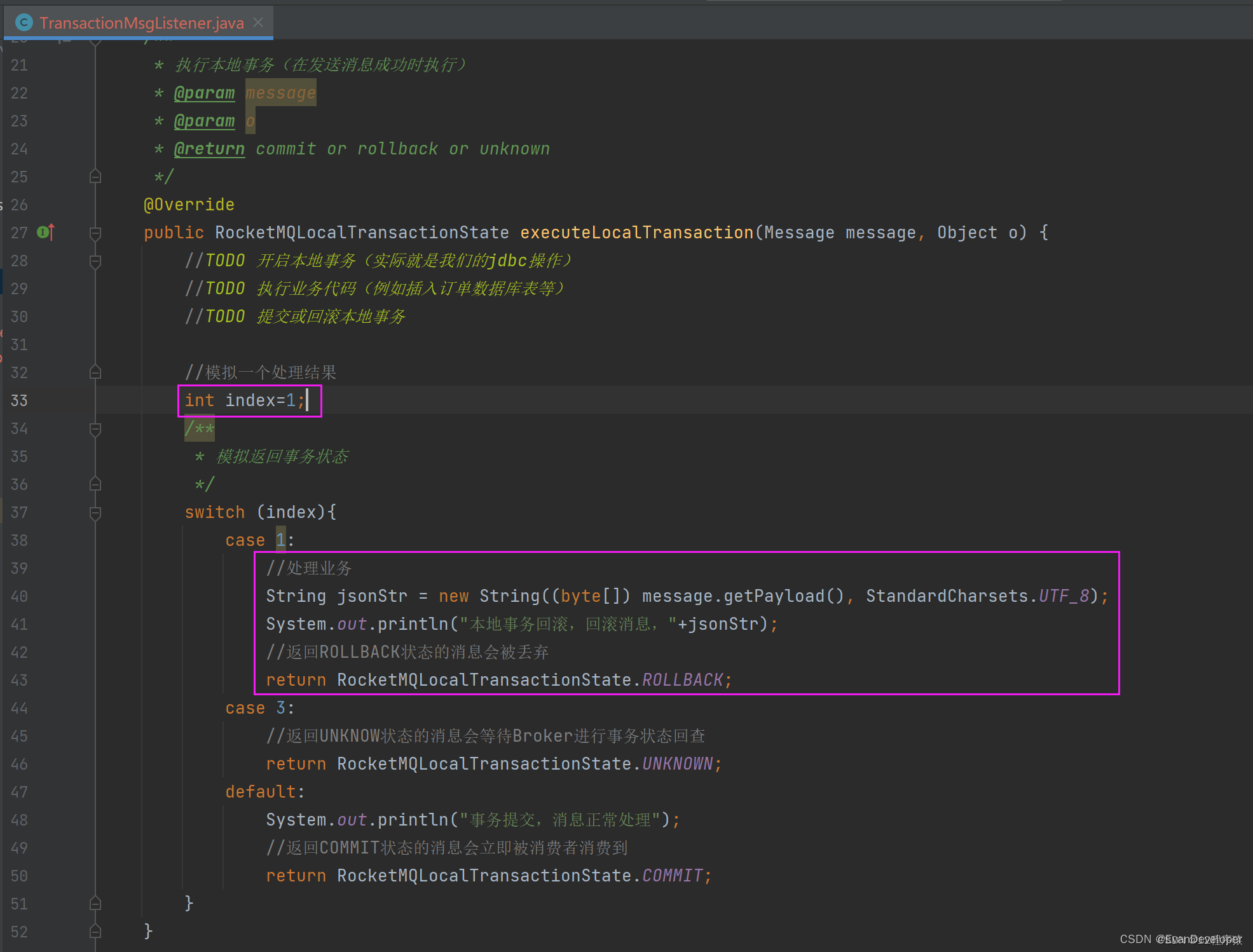Click the getPayload() method call
Viewport: 1253px width, 952px height.
click(784, 596)
